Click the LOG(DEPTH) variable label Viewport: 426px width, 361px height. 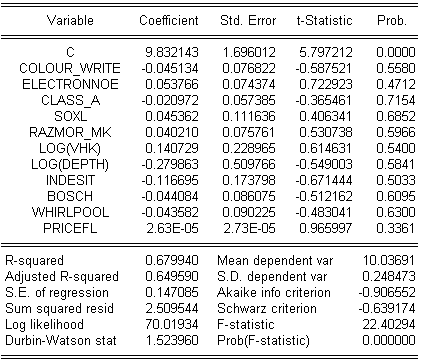[x=70, y=164]
